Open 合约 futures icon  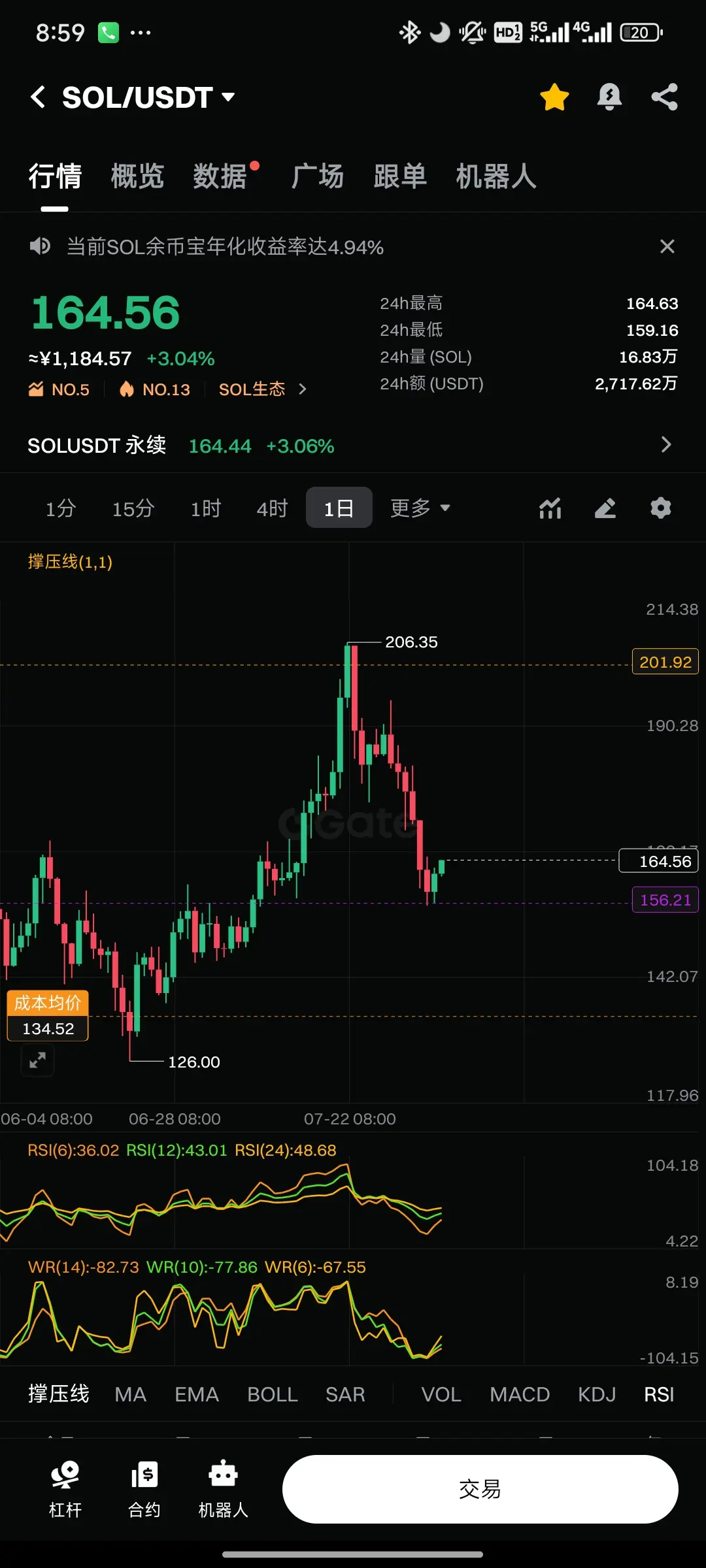pos(144,1490)
